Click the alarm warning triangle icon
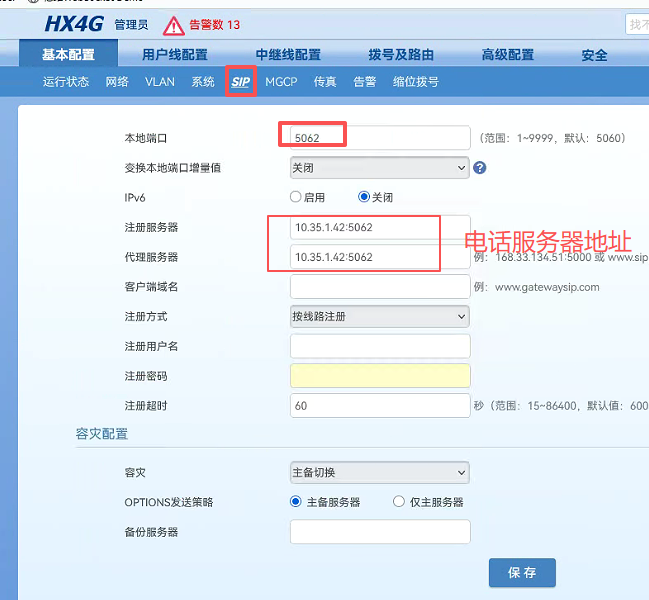649x600 pixels. click(173, 26)
